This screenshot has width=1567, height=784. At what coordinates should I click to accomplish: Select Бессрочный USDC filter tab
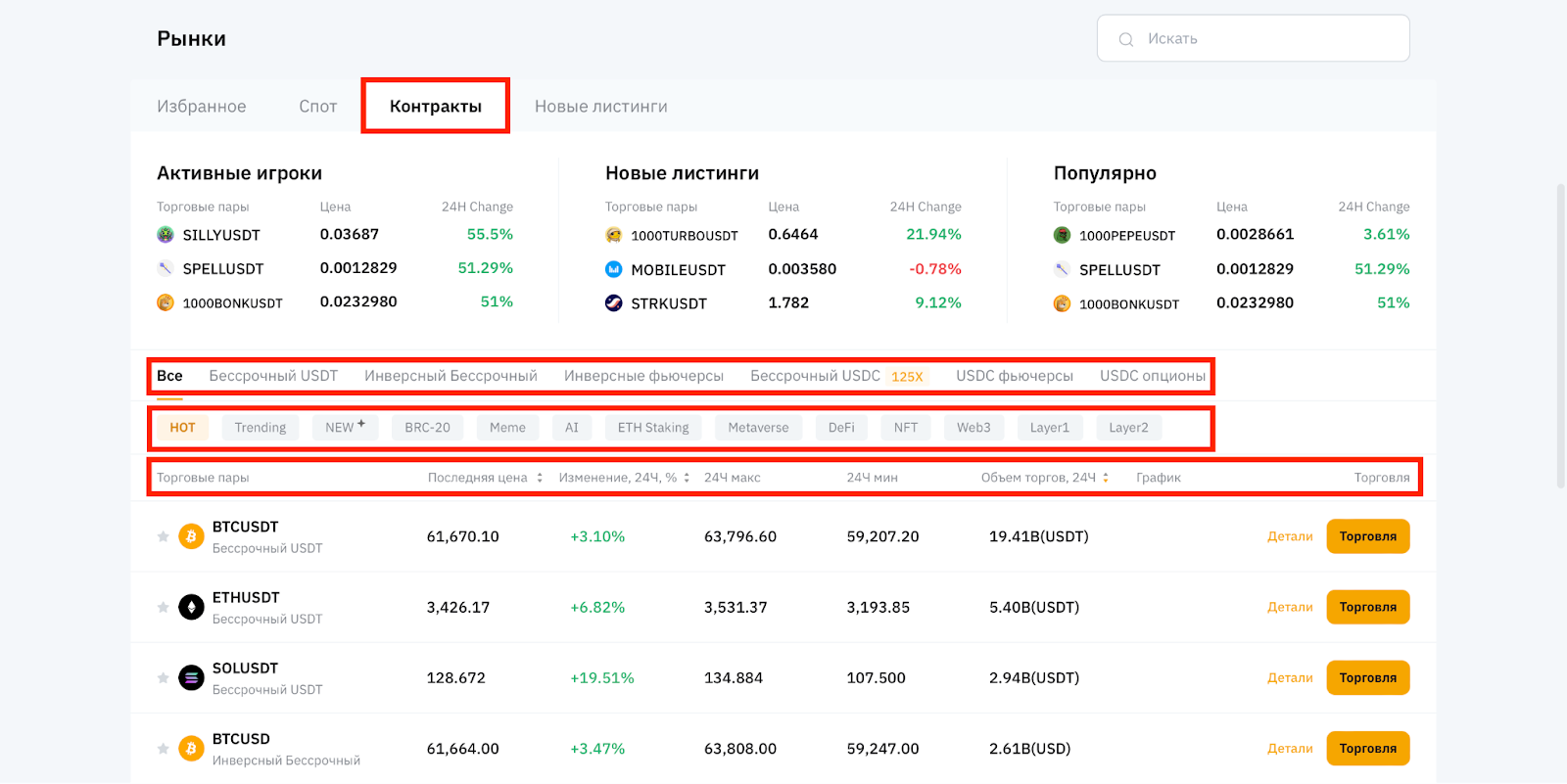pyautogui.click(x=815, y=376)
